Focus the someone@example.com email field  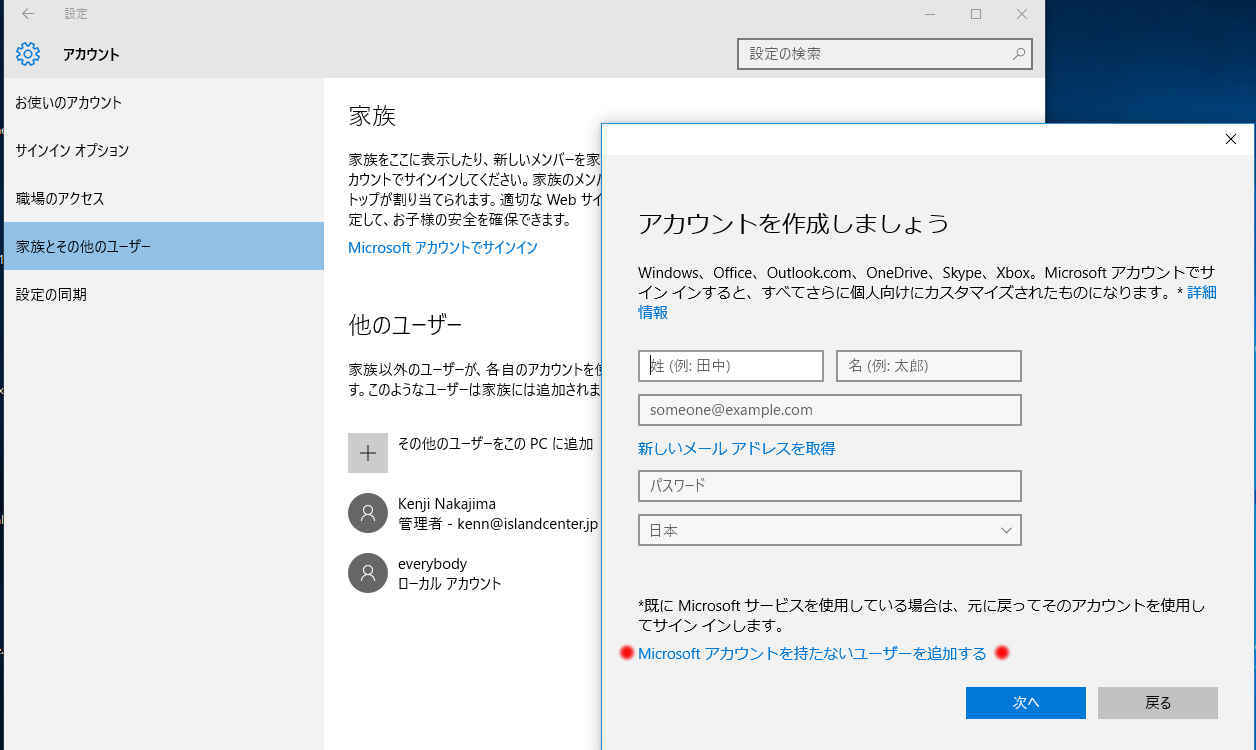pos(830,410)
